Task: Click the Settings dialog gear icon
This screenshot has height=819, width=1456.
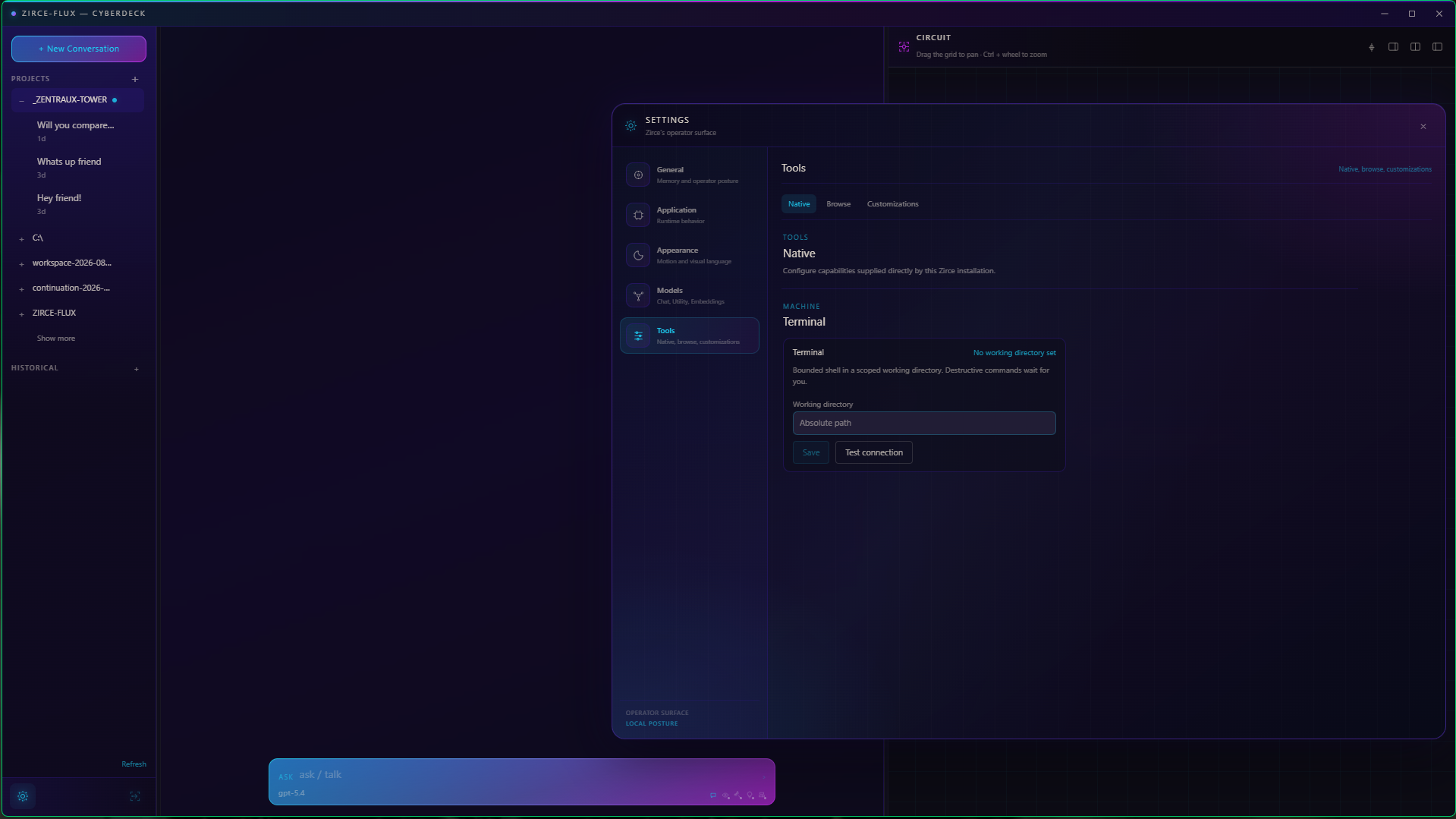Action: pos(631,126)
